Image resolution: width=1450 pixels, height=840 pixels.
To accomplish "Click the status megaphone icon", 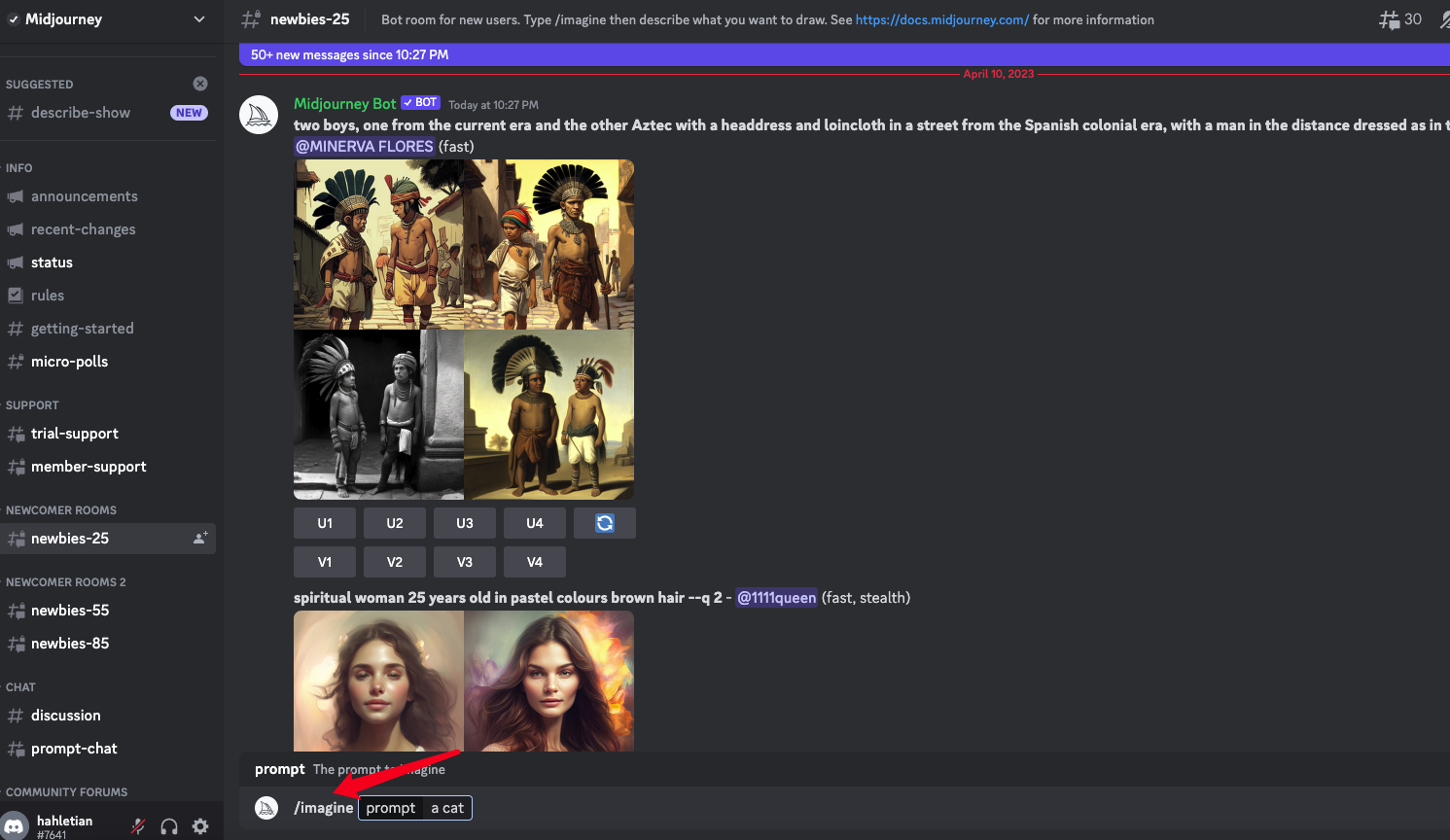I will 16,262.
